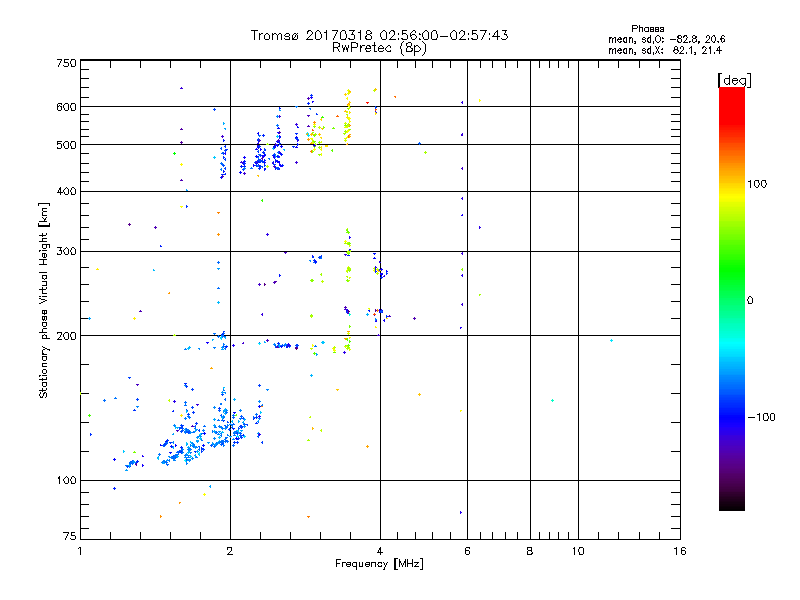This screenshot has height=600, width=800.
Task: Click the isolated cyan point near 12 MHz
Action: pos(611,340)
